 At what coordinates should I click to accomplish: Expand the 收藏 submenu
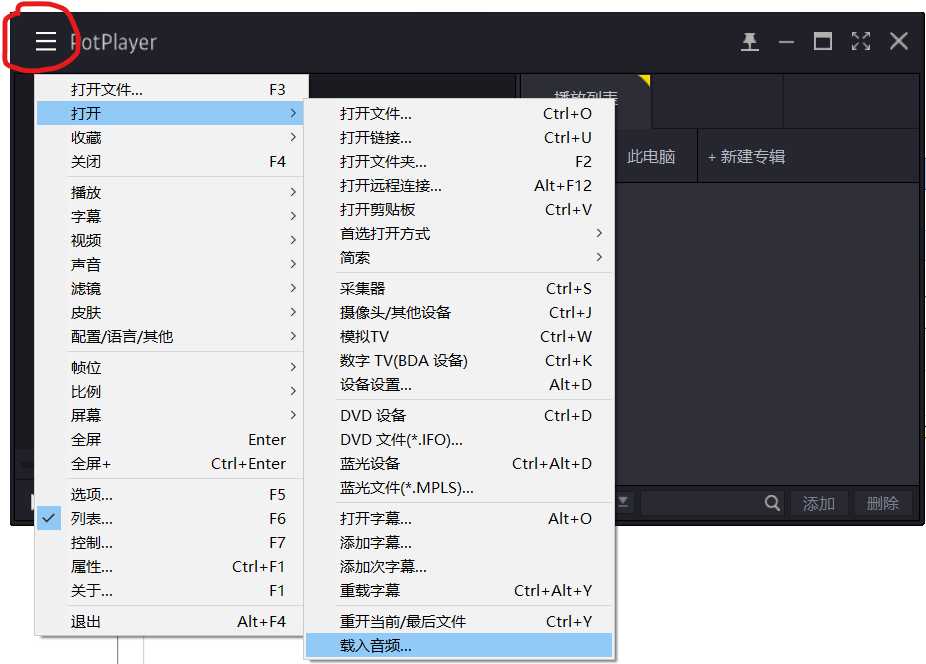[170, 137]
